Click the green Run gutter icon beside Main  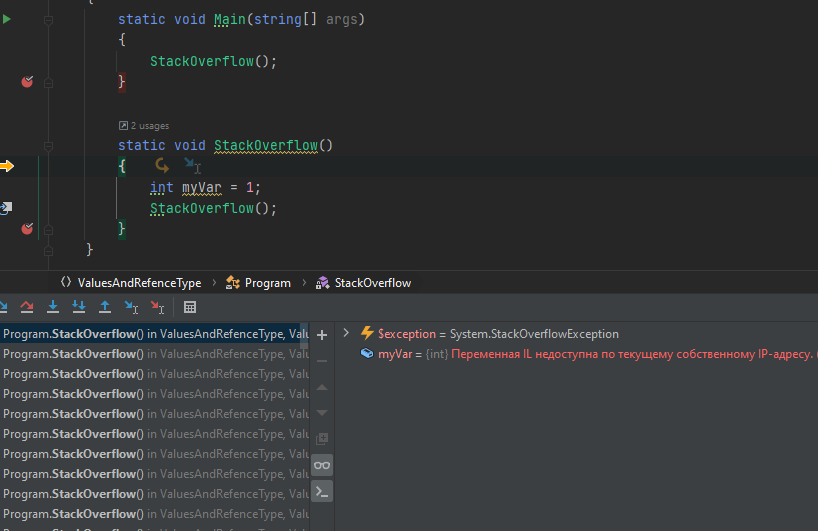pyautogui.click(x=7, y=19)
